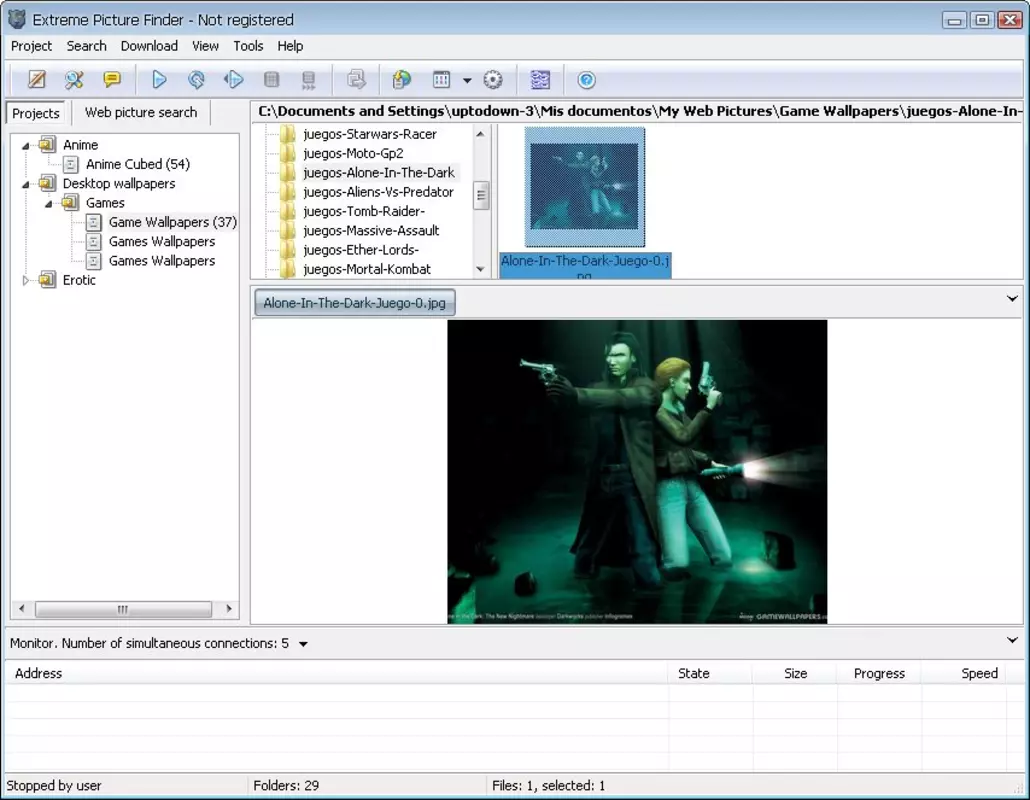Select juegos-Massive-Assault folder

[x=371, y=231]
